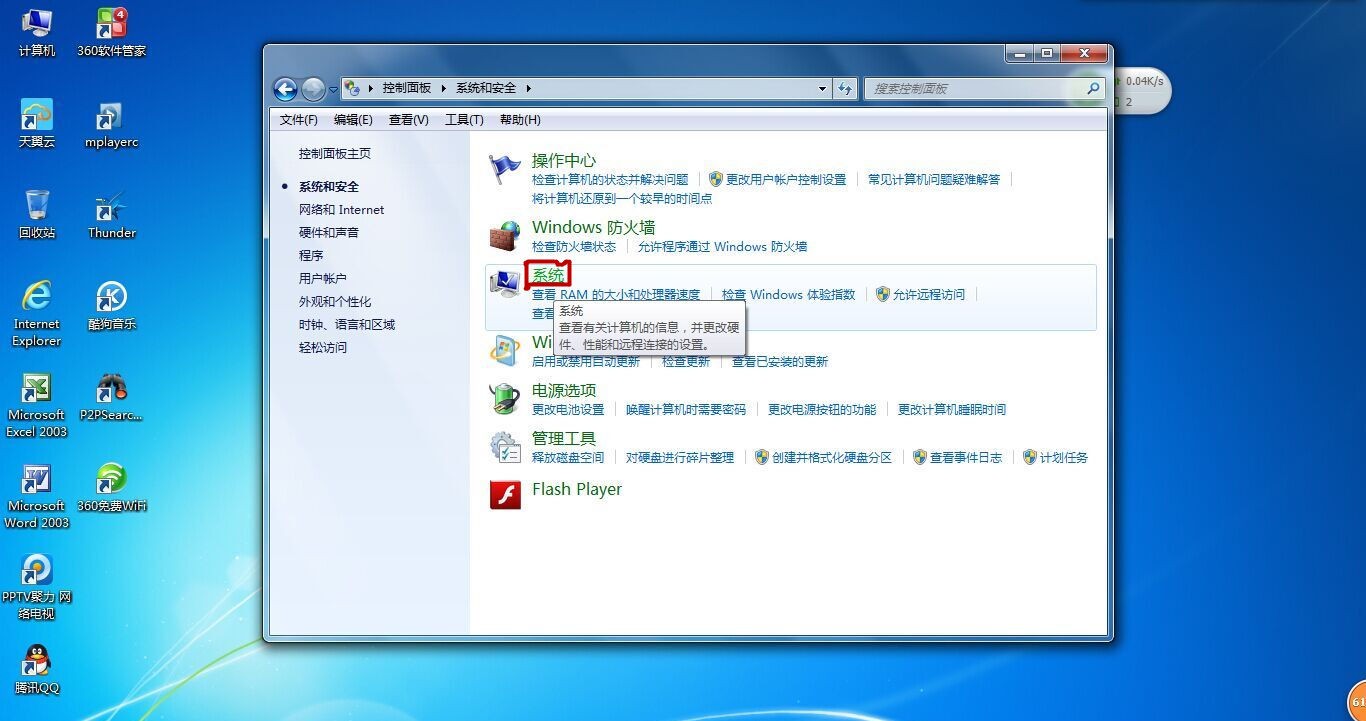This screenshot has width=1366, height=721.
Task: Open 腾讯QQ desktop icon
Action: pyautogui.click(x=37, y=669)
